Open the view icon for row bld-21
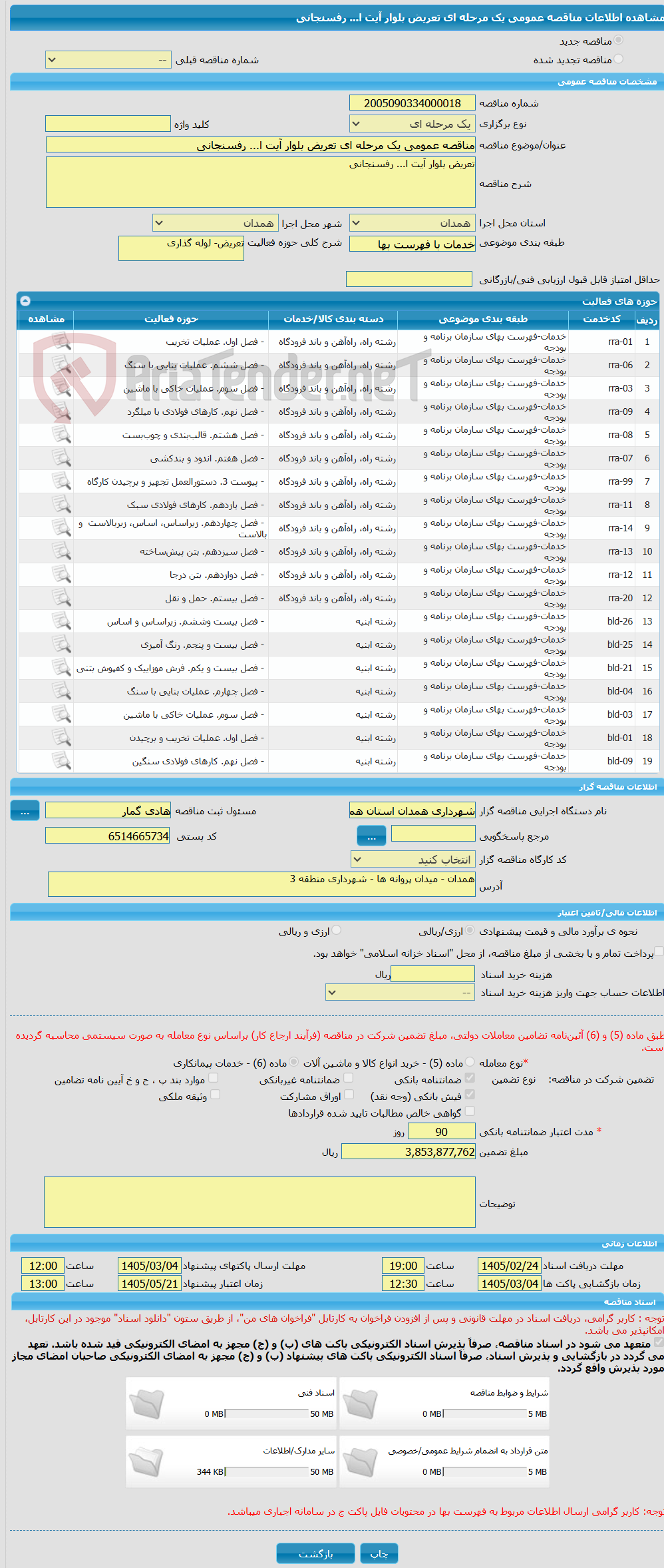The image size is (664, 1568). click(61, 668)
